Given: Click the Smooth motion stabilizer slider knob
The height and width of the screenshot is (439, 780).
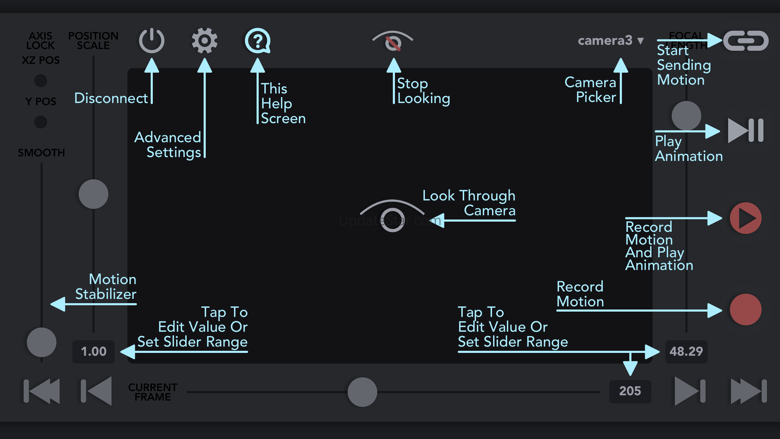Looking at the screenshot, I should (x=41, y=342).
